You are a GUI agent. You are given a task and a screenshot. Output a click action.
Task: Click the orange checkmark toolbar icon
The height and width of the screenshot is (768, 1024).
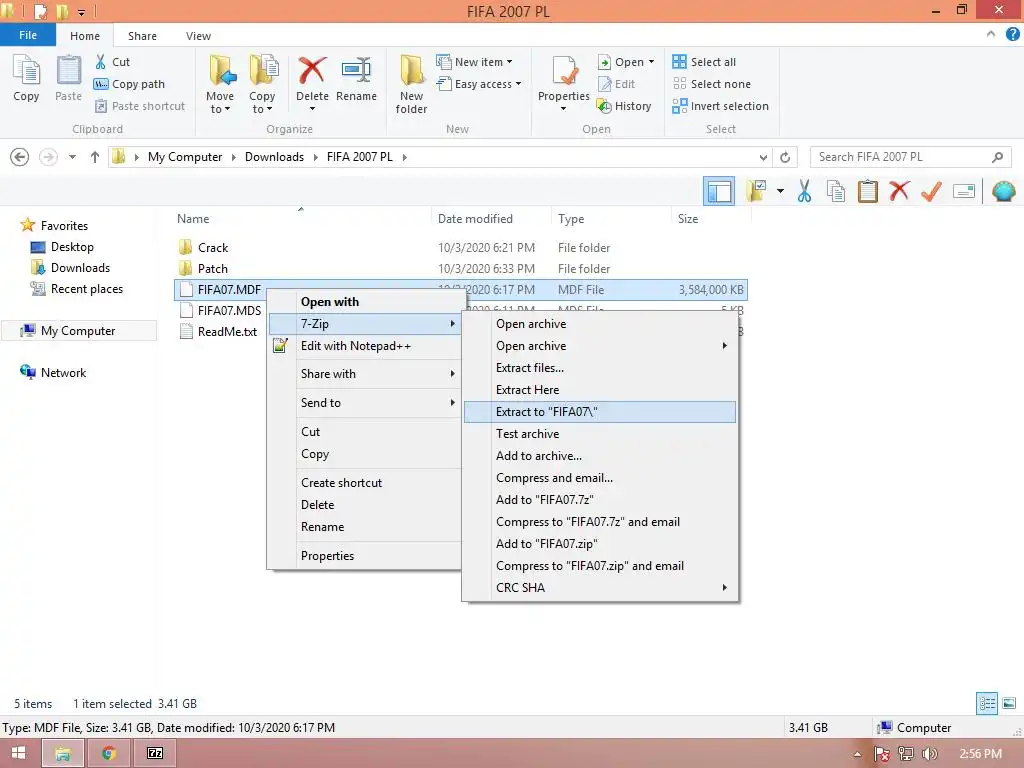tap(931, 191)
